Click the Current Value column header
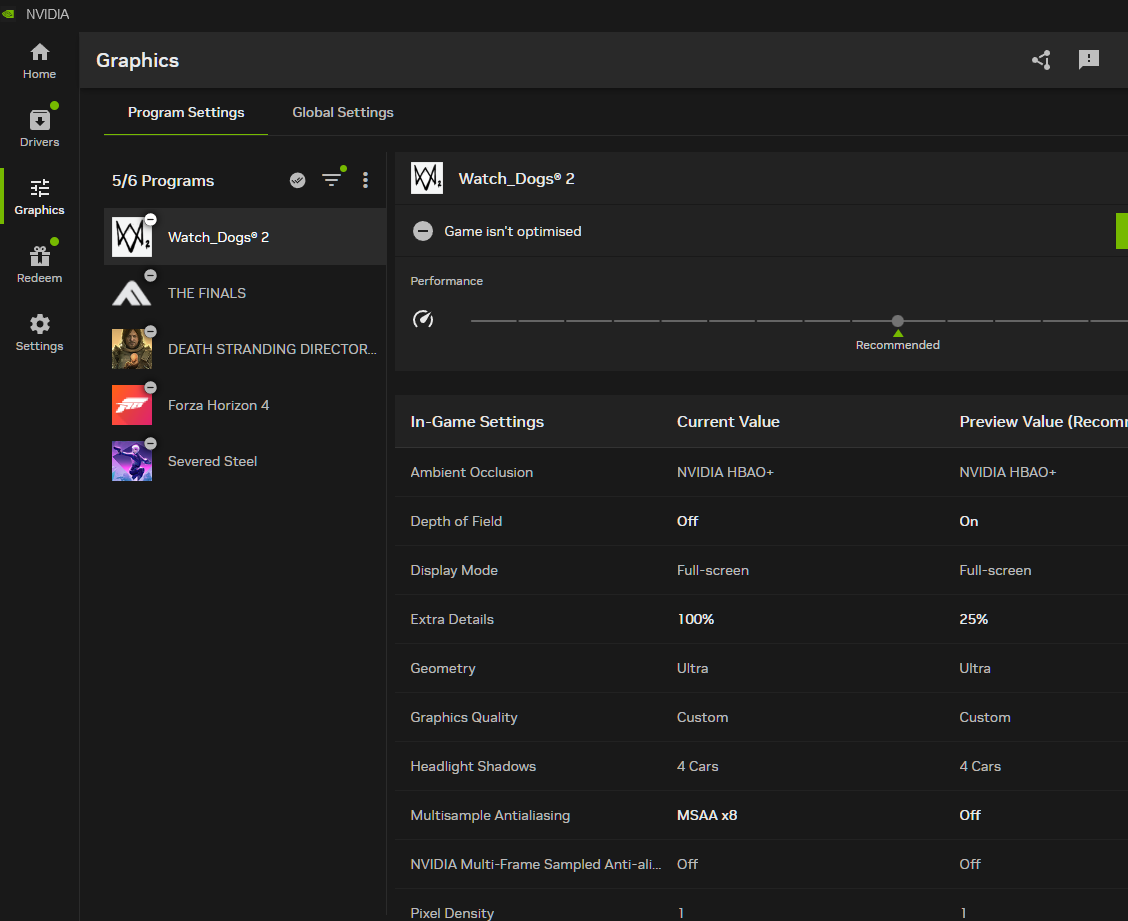 [x=728, y=422]
